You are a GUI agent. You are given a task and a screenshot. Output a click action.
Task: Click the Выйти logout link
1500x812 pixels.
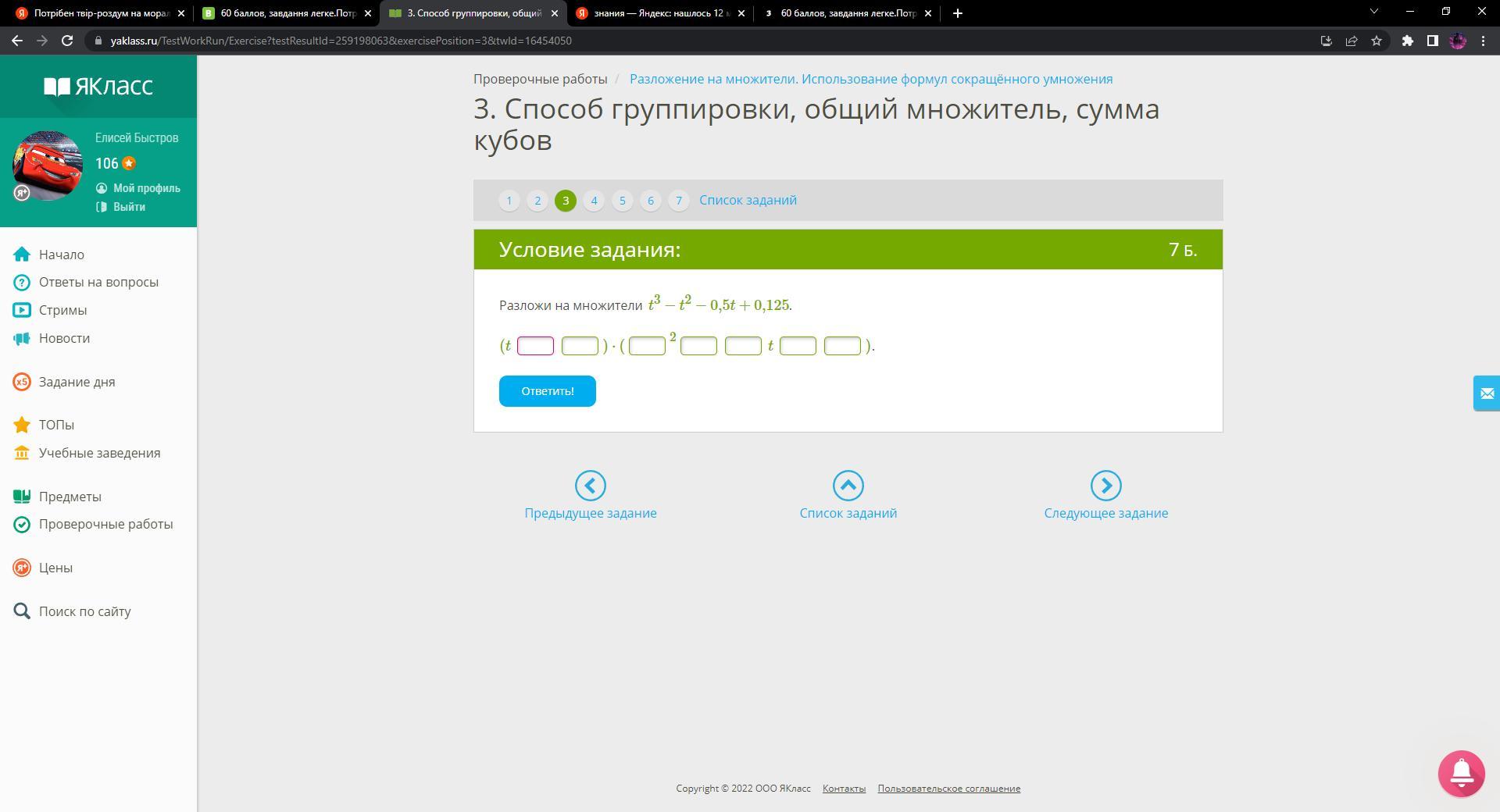[129, 207]
